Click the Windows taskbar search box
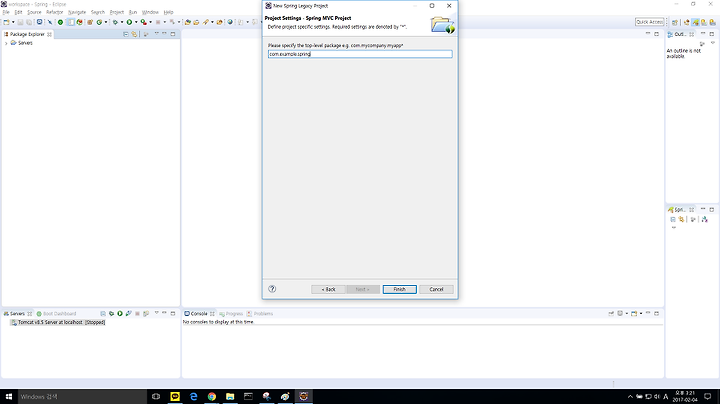The height and width of the screenshot is (404, 720). click(82, 397)
